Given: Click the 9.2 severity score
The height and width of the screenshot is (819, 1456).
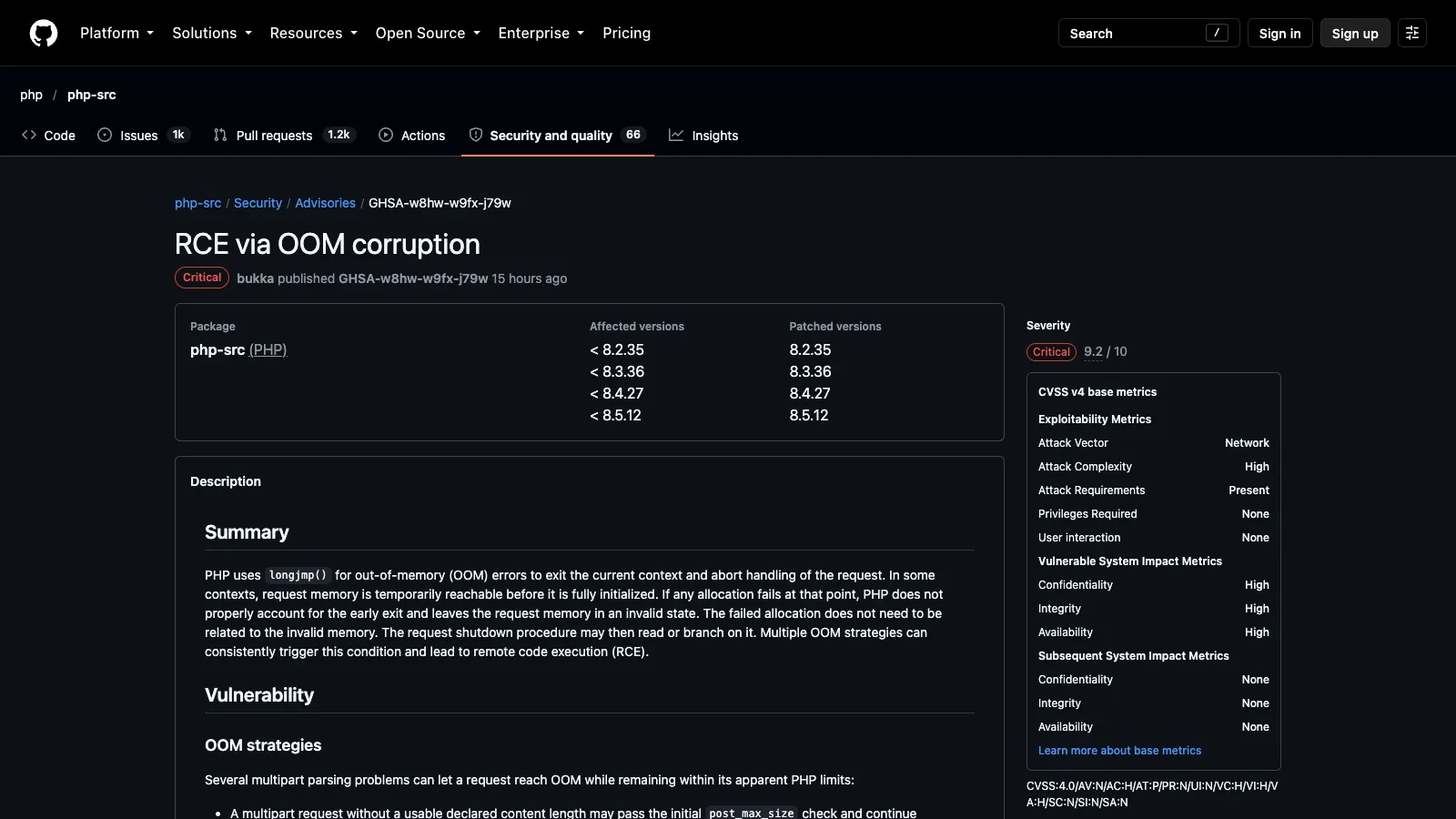Looking at the screenshot, I should click(x=1093, y=351).
